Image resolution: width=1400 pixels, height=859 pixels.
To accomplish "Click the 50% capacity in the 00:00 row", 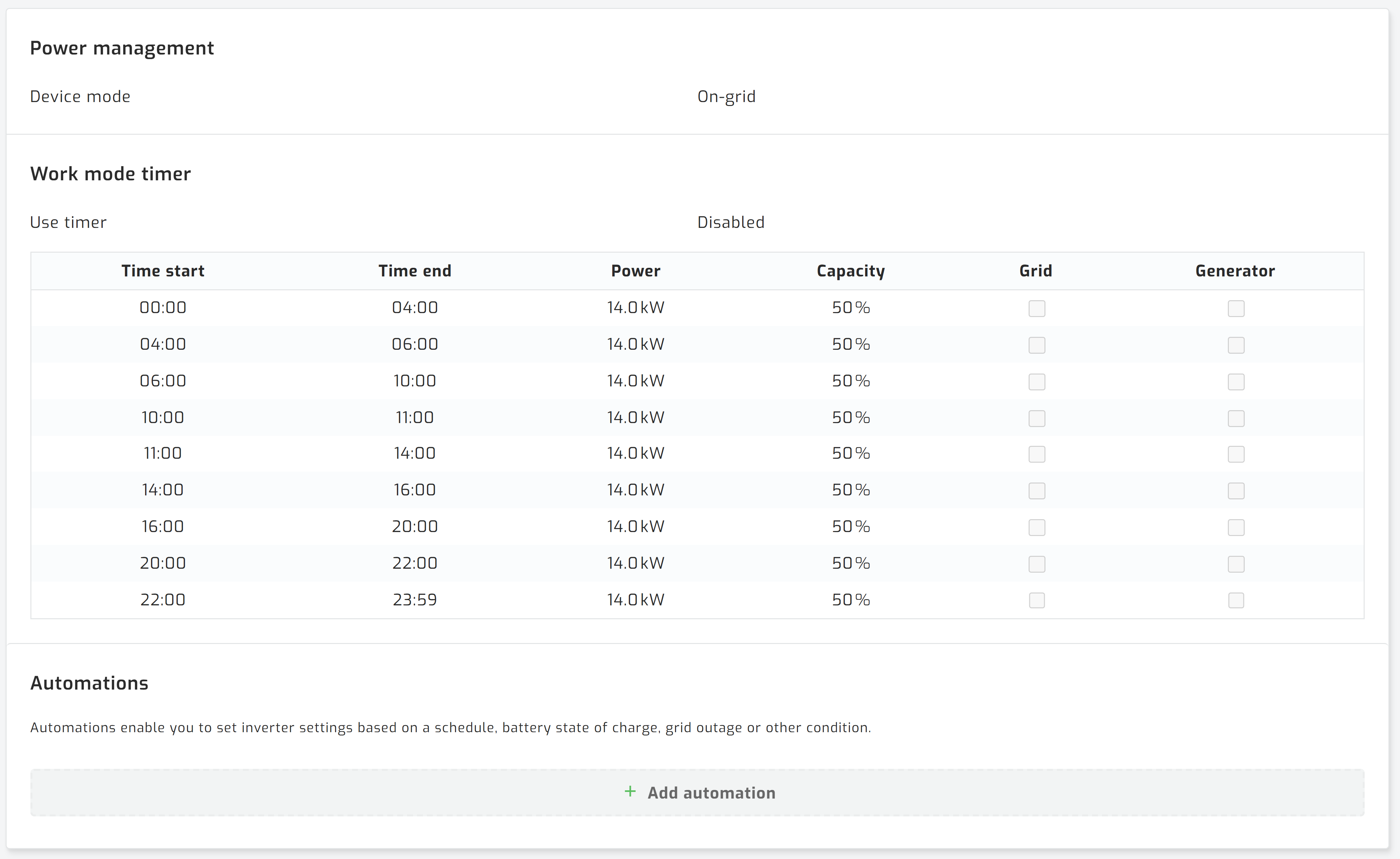I will pyautogui.click(x=851, y=307).
